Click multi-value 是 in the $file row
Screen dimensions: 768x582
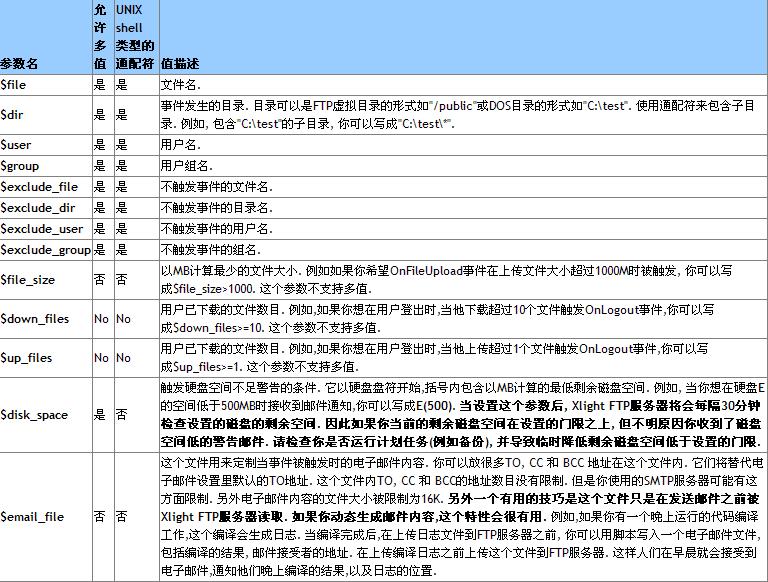(x=99, y=85)
